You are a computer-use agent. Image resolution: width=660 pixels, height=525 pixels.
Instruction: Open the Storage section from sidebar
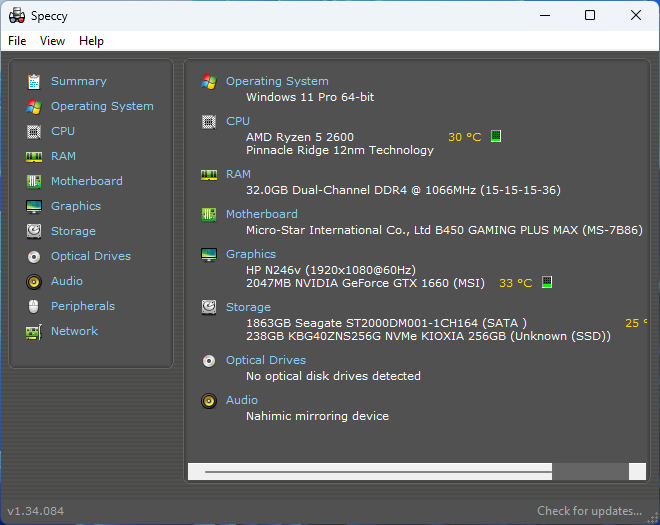click(73, 231)
